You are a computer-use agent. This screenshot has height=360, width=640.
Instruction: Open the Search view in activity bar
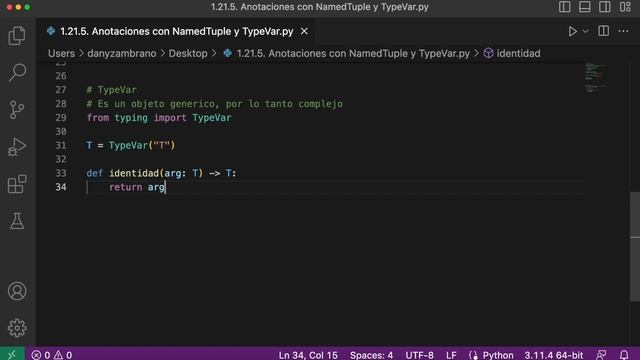pyautogui.click(x=17, y=73)
